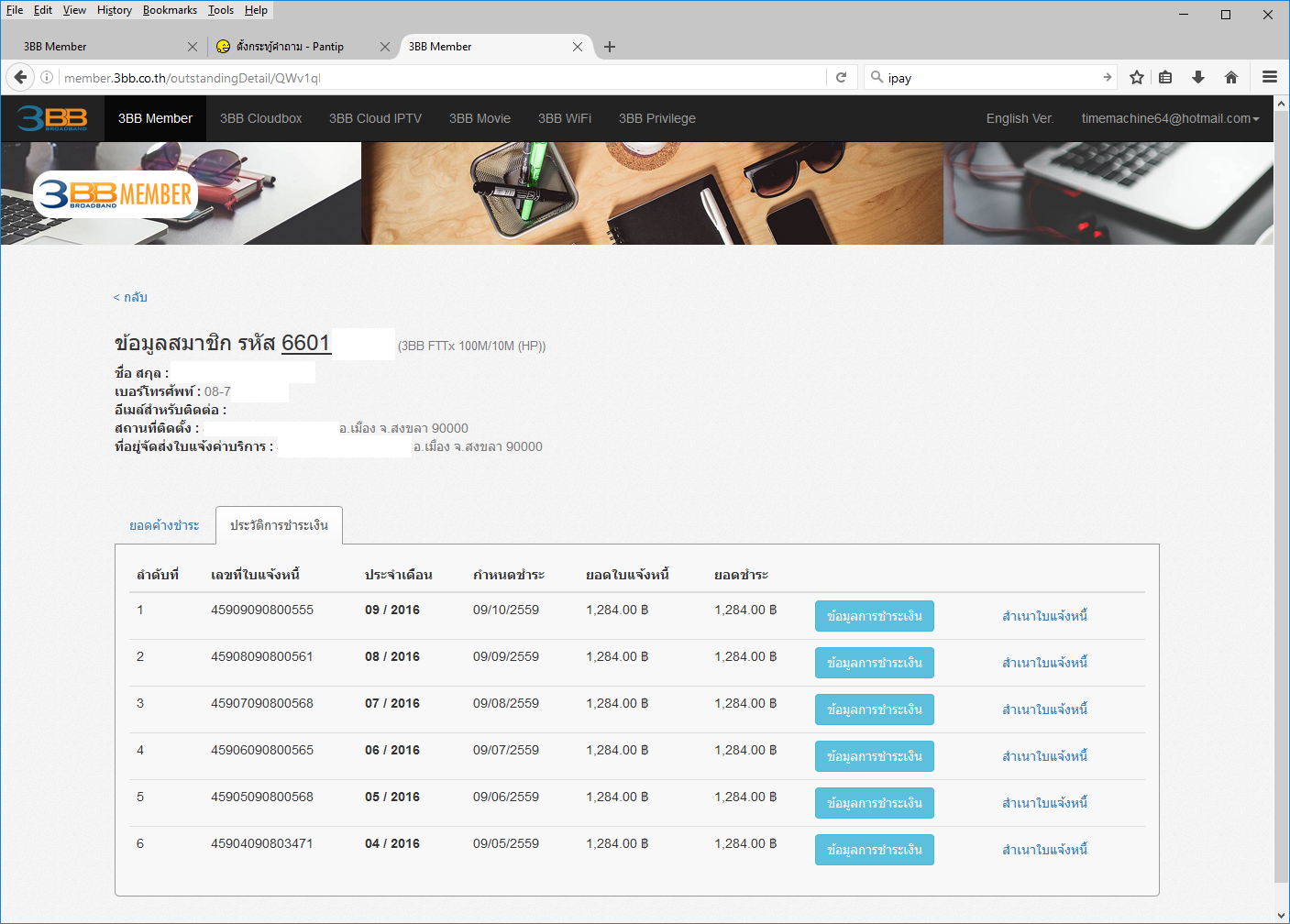Viewport: 1290px width, 924px height.
Task: Click the search magnifier icon
Action: [x=877, y=77]
